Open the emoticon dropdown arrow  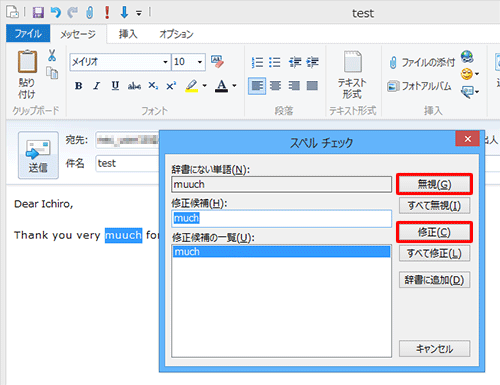pos(477,74)
